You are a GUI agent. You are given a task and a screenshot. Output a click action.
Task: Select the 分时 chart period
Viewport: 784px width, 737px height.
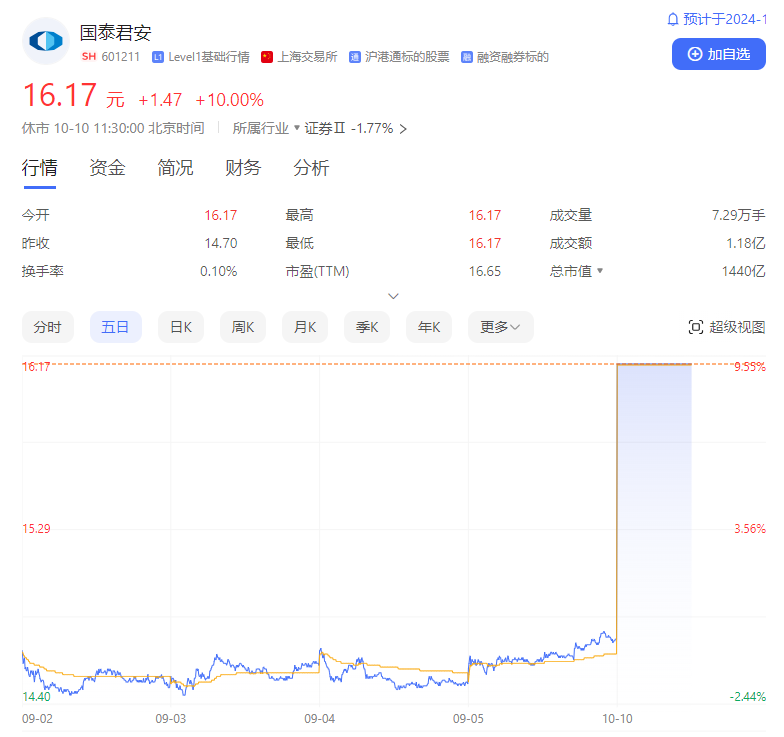[x=47, y=327]
